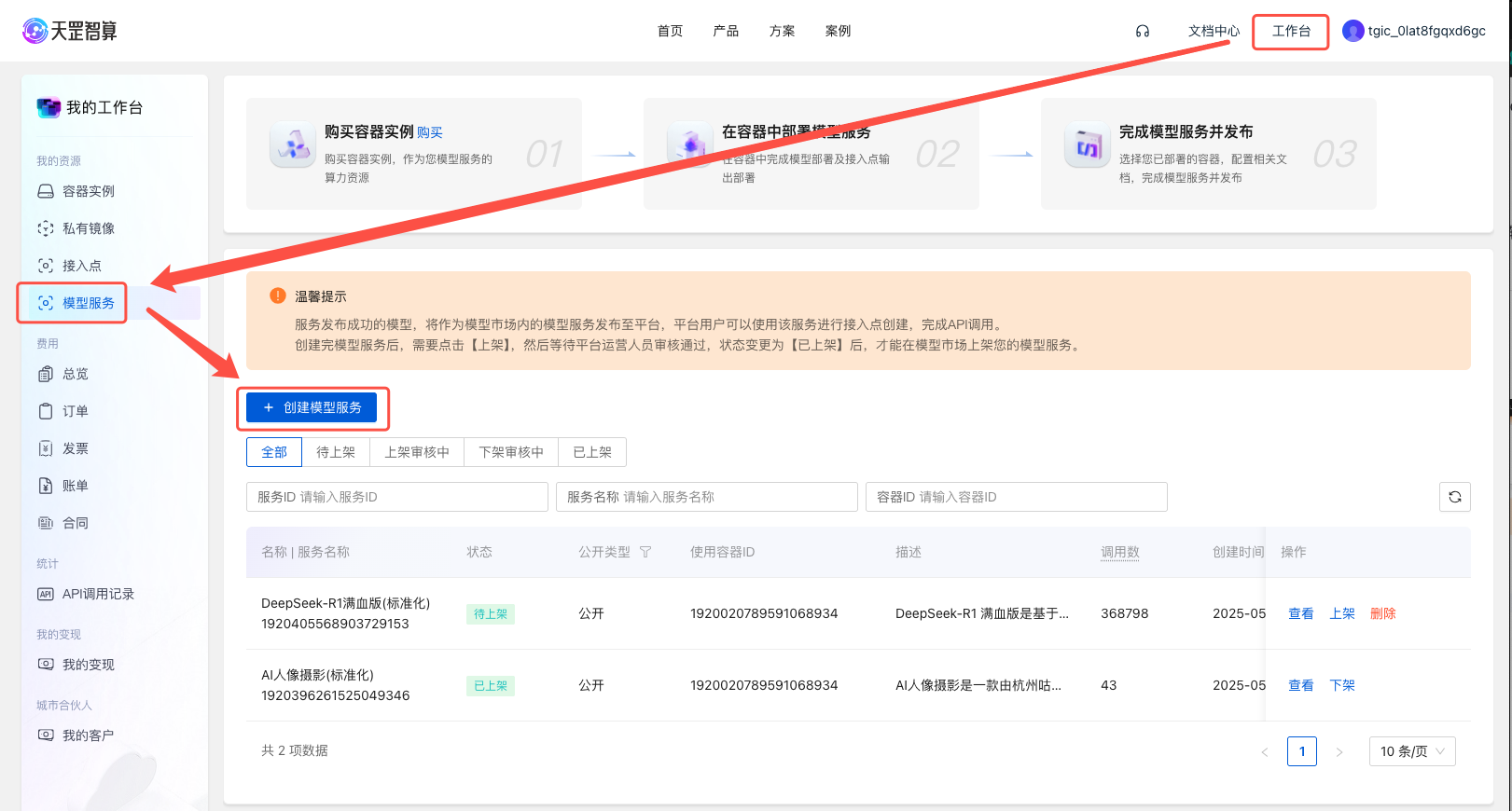
Task: Delete the DeepSeek-R1满血版 service
Action: 1383,613
